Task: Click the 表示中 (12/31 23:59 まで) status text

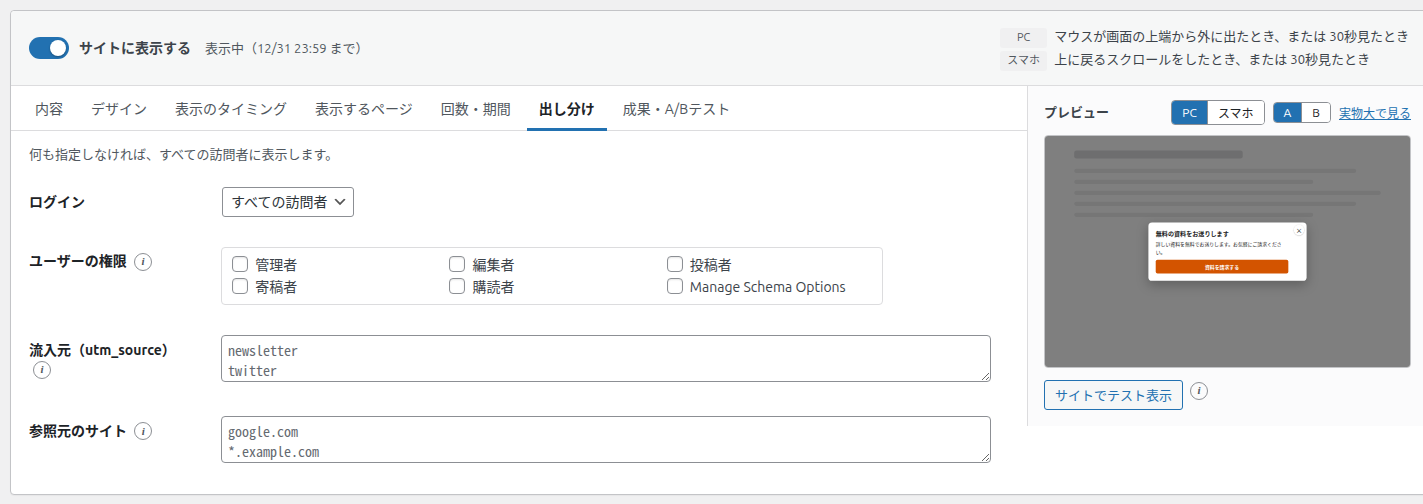Action: pyautogui.click(x=283, y=48)
